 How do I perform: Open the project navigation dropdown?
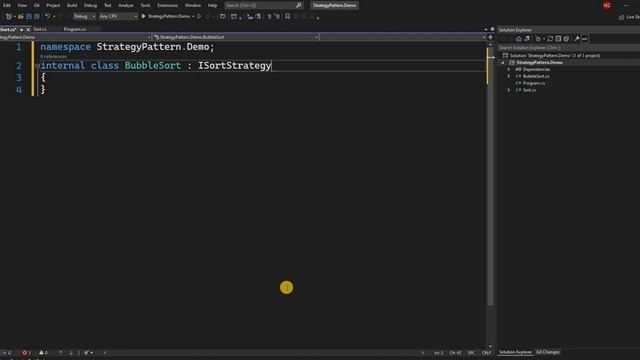point(75,37)
